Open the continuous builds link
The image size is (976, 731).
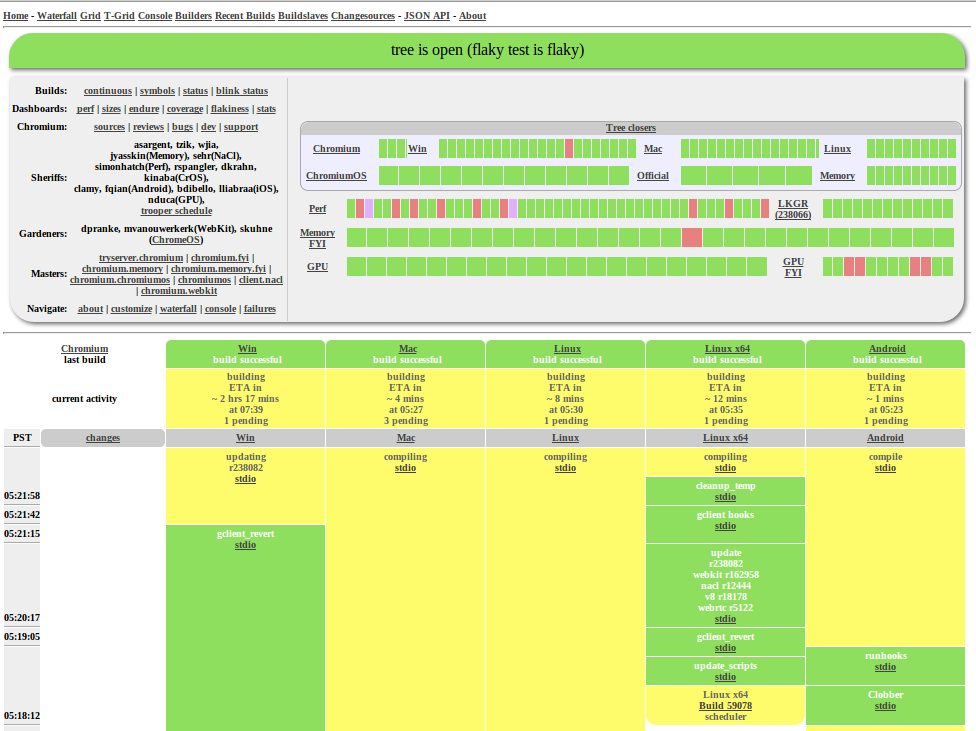(x=108, y=91)
